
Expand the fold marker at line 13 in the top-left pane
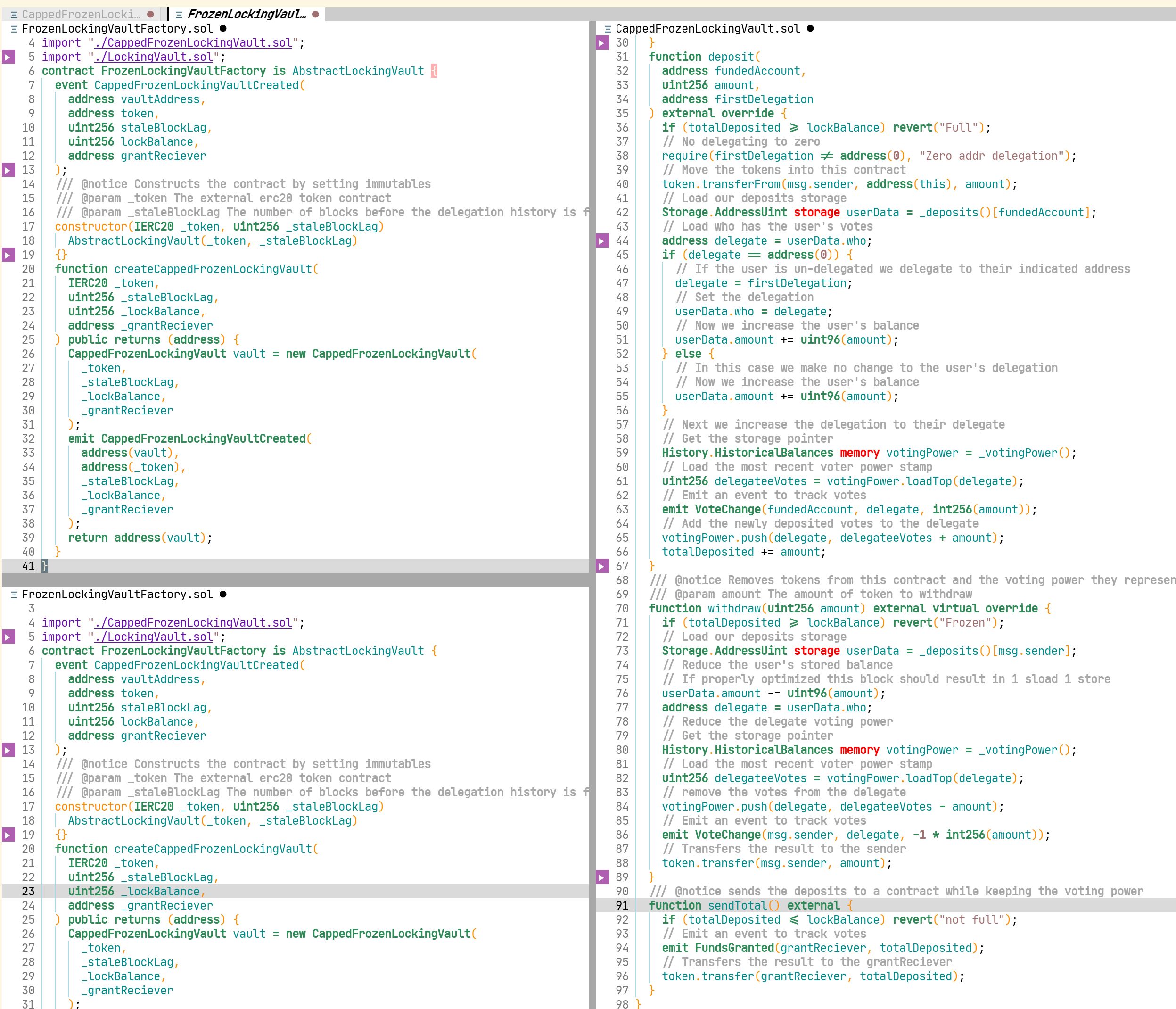click(x=8, y=170)
